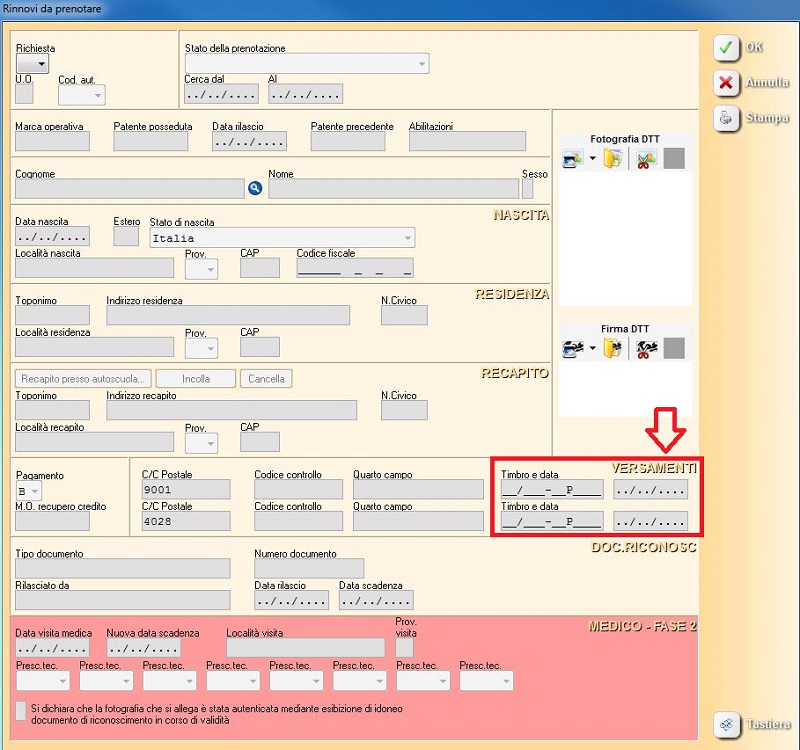The width and height of the screenshot is (800, 750).
Task: Click the scan signature icon under Firma DTT
Action: [x=572, y=349]
